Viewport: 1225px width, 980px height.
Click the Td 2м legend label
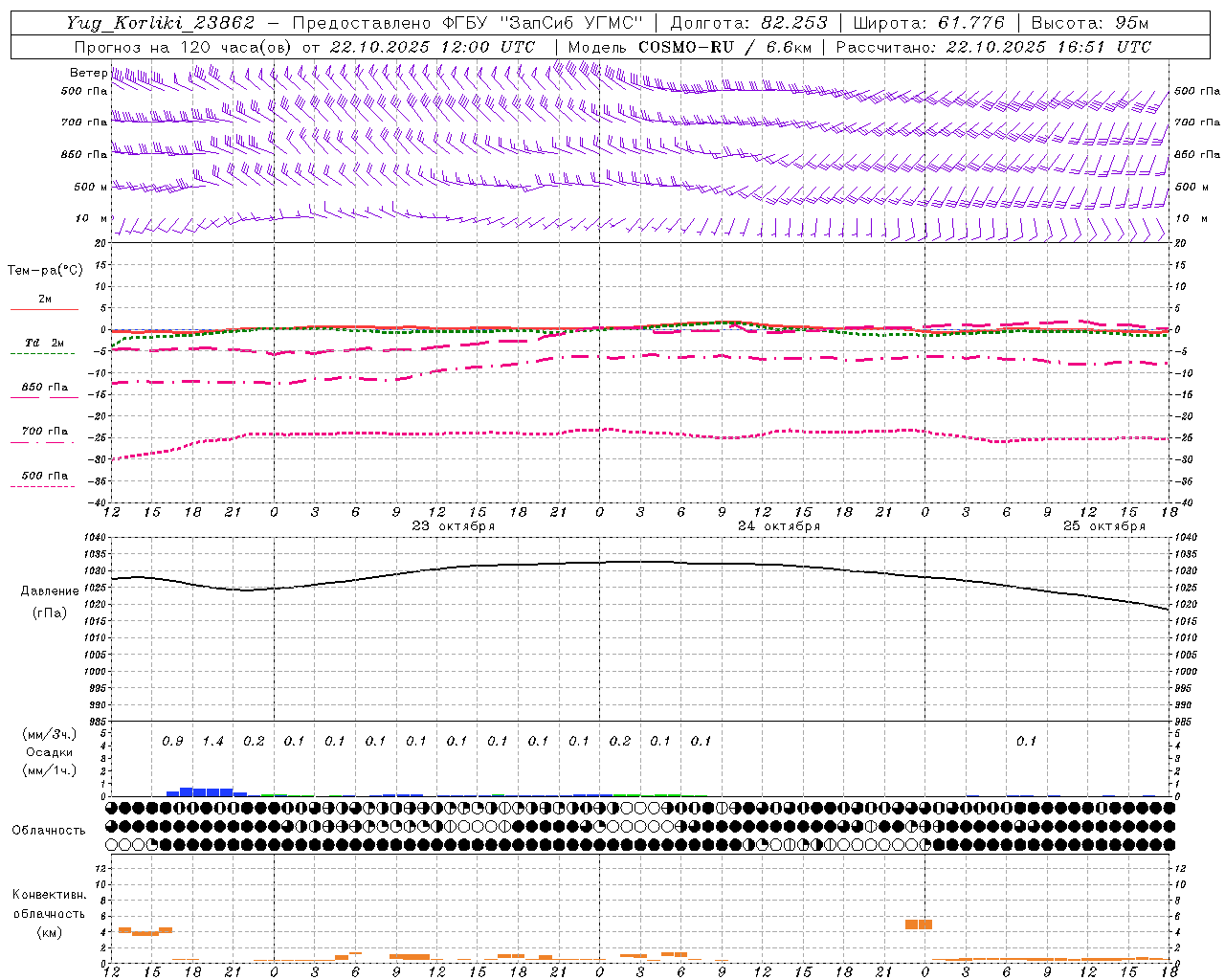(45, 343)
